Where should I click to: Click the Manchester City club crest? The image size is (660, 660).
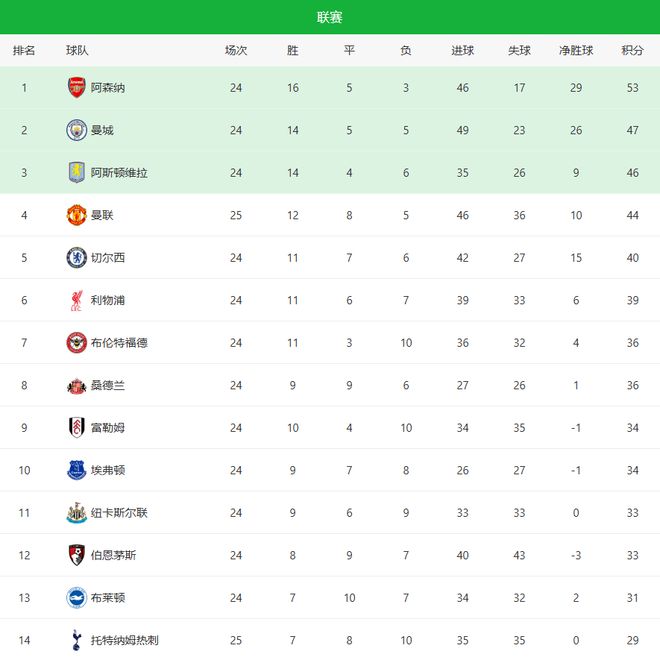(77, 130)
